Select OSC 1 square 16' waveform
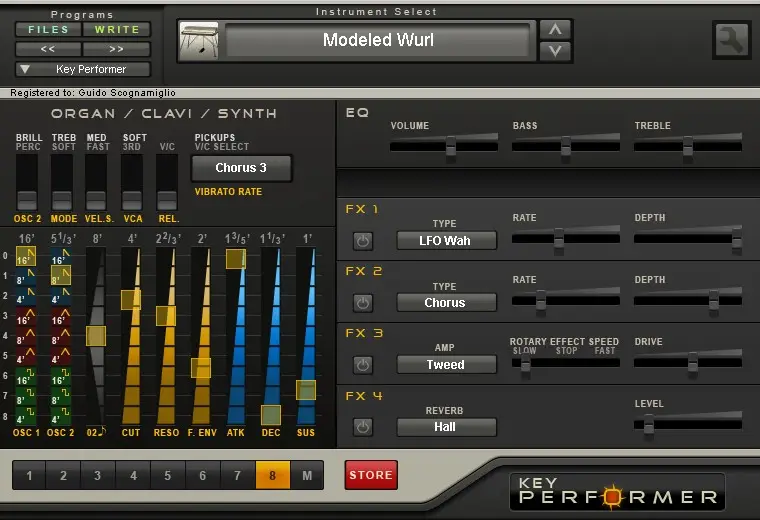 [x=26, y=377]
